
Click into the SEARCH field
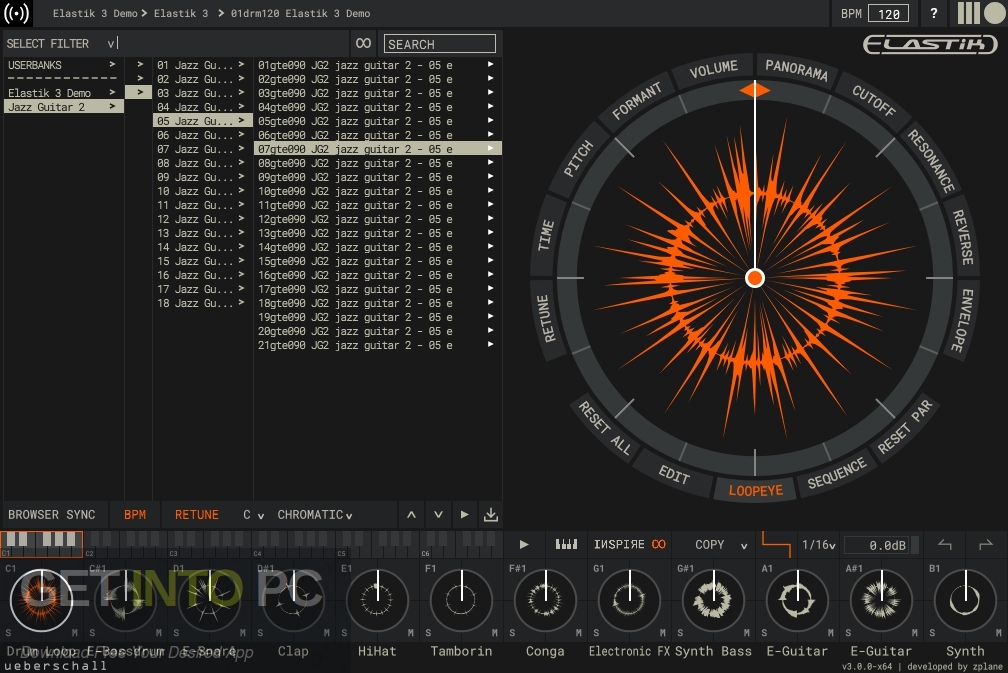(440, 44)
